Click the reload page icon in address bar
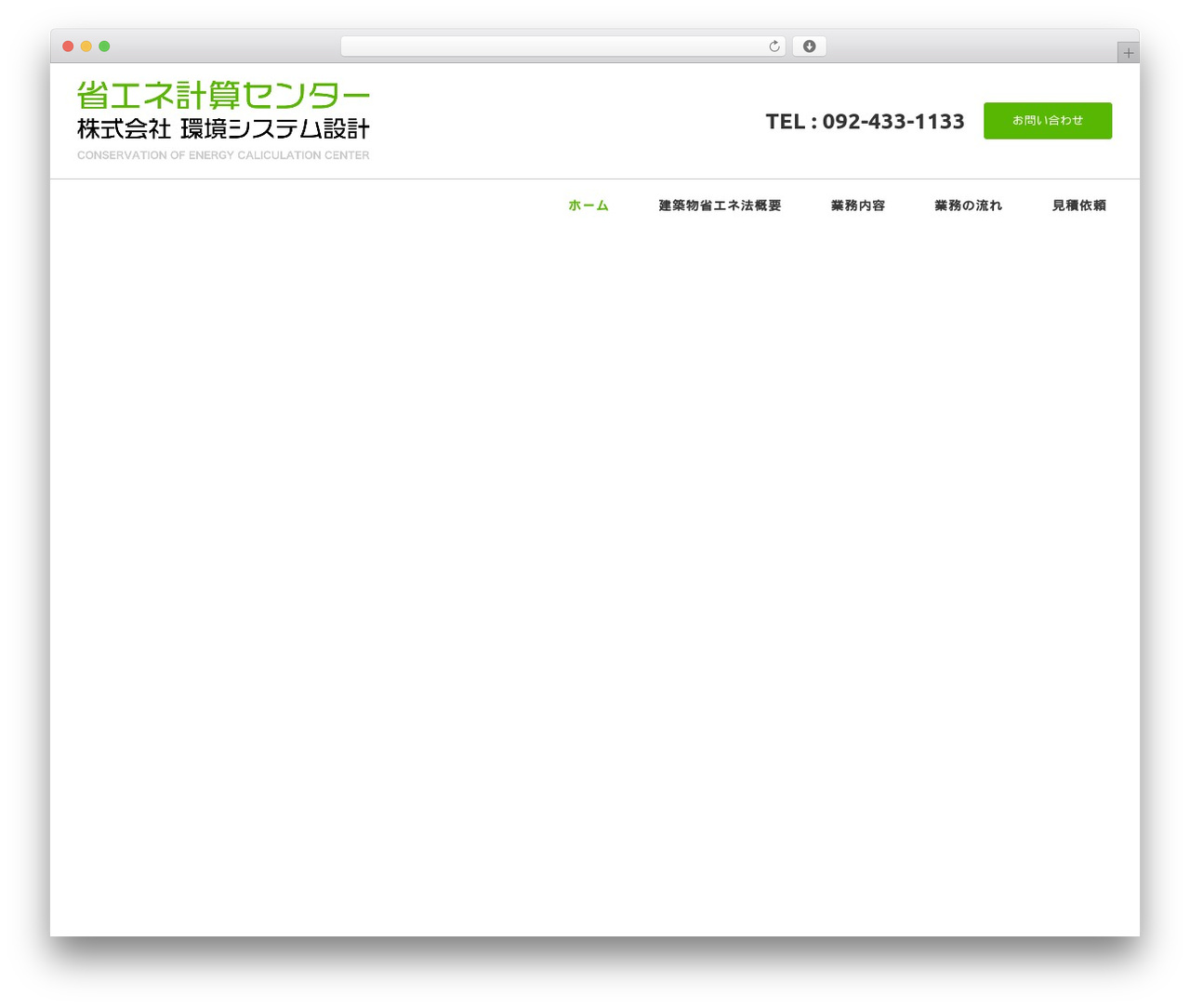The width and height of the screenshot is (1190, 1008). click(x=774, y=46)
